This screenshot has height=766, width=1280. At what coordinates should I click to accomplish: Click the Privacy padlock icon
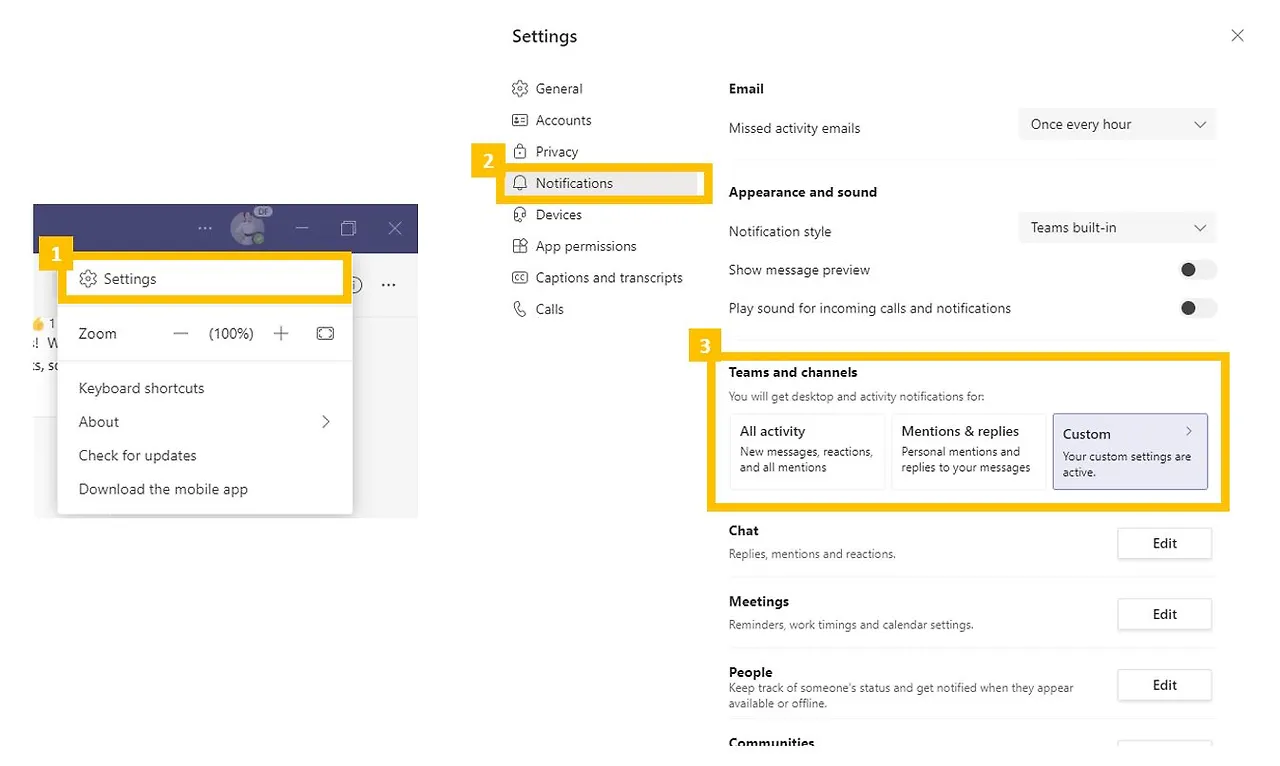pyautogui.click(x=520, y=152)
